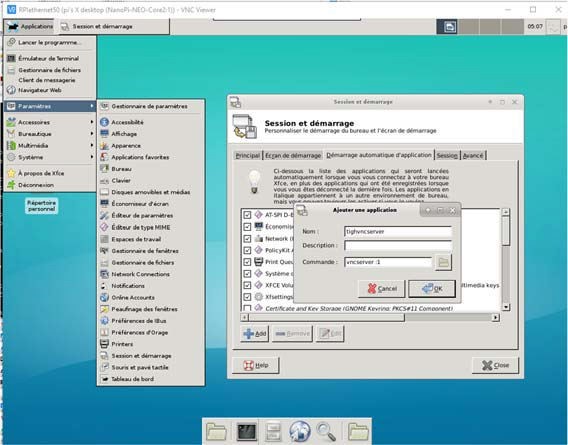Open Navigateur Web from the menu
This screenshot has width=568, height=445.
(x=50, y=90)
